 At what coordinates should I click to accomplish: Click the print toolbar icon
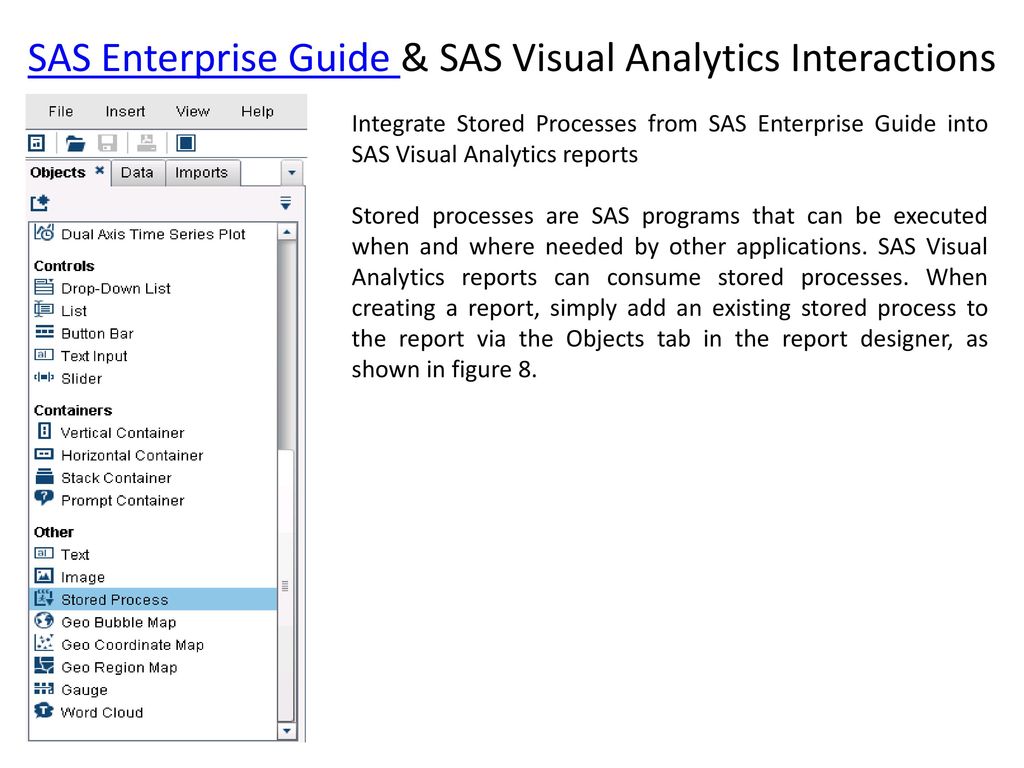[x=146, y=142]
